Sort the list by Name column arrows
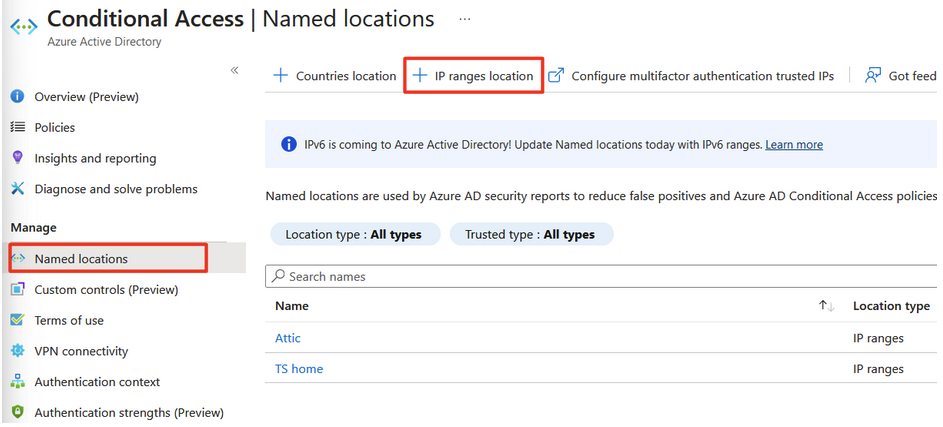 (x=826, y=306)
